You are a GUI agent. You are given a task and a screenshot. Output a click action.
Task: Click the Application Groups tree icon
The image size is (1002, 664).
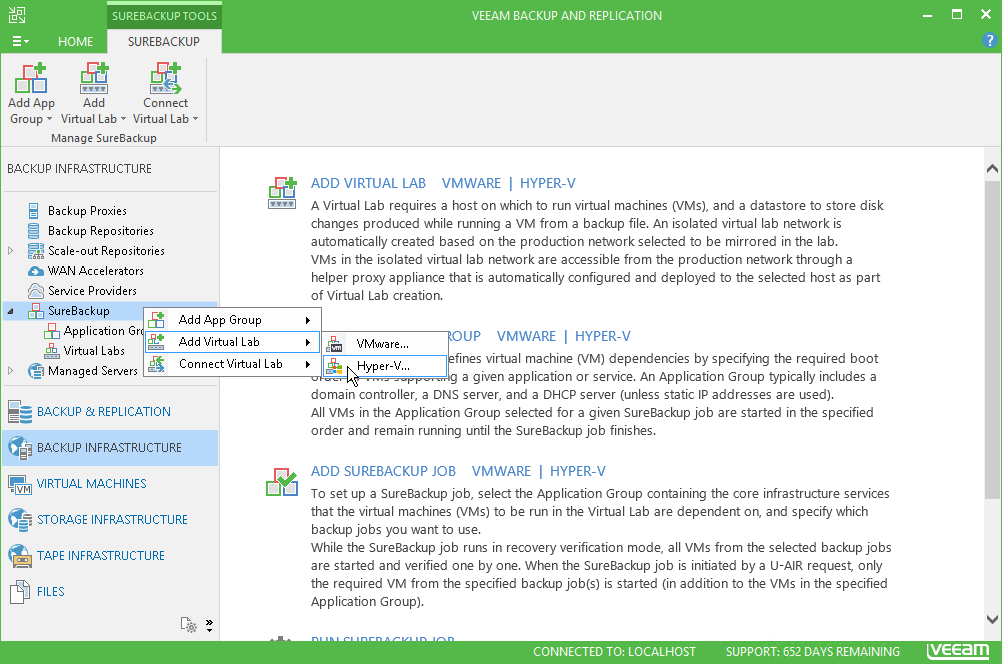[x=52, y=331]
